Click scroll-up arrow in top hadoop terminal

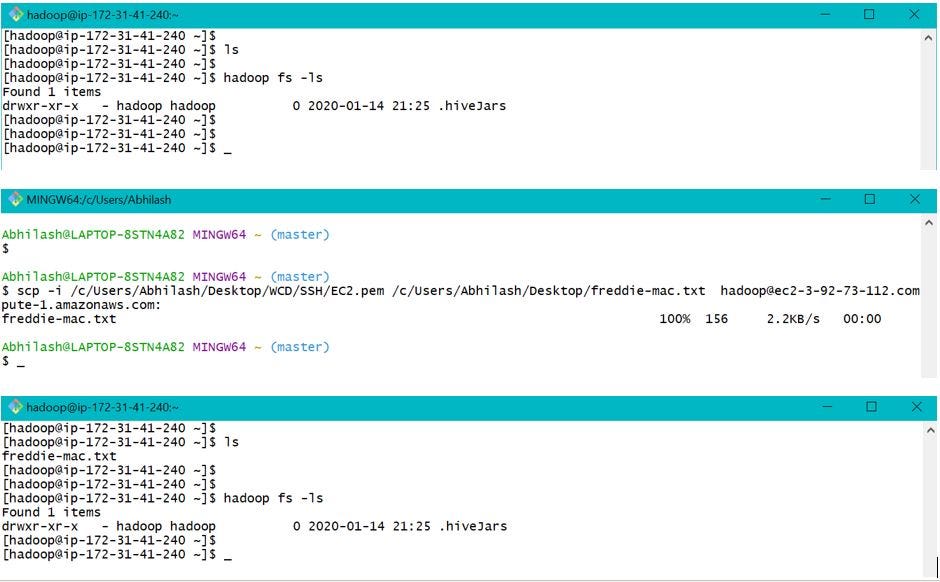click(929, 38)
